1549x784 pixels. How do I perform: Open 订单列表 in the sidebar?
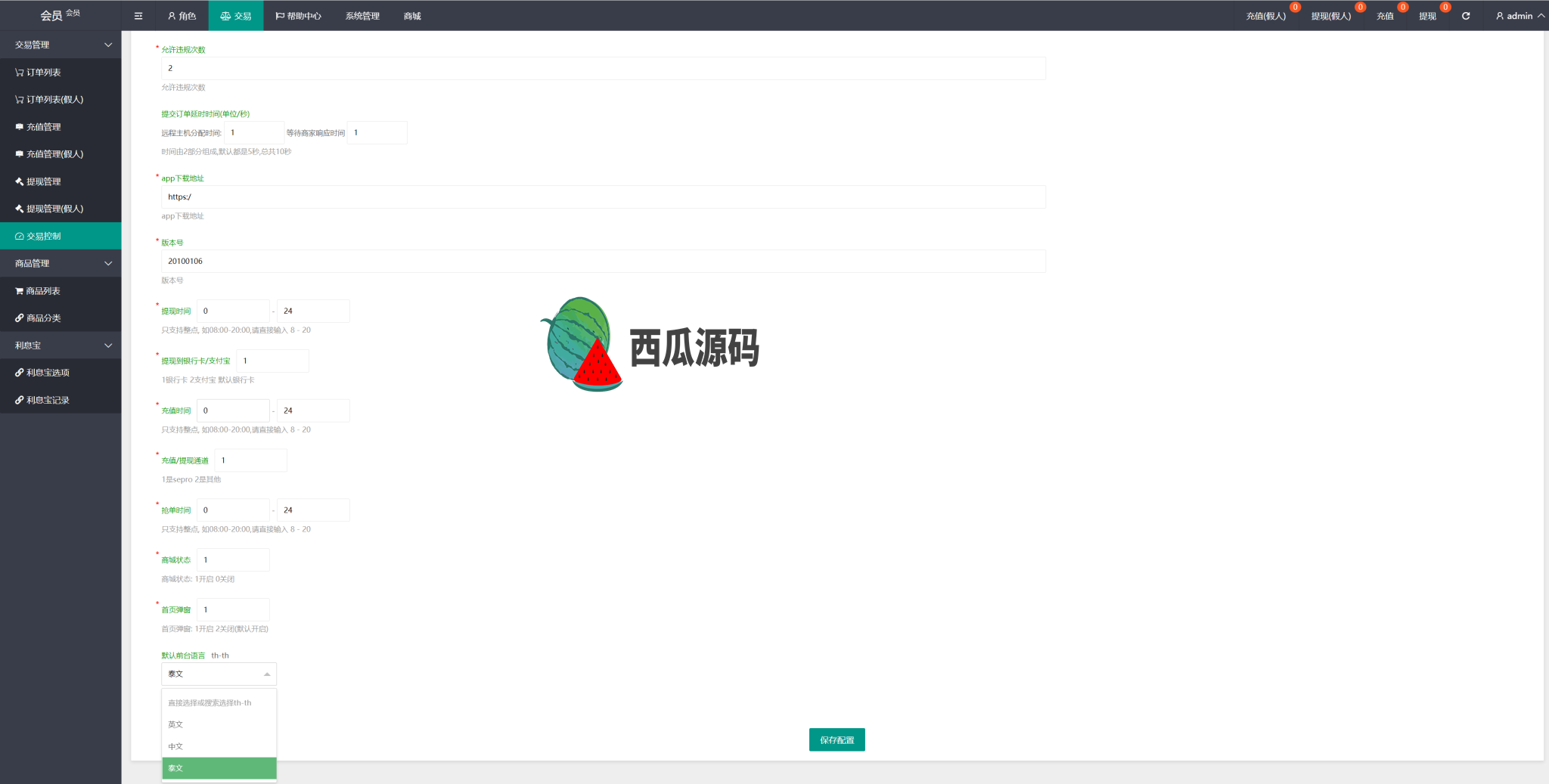click(61, 72)
